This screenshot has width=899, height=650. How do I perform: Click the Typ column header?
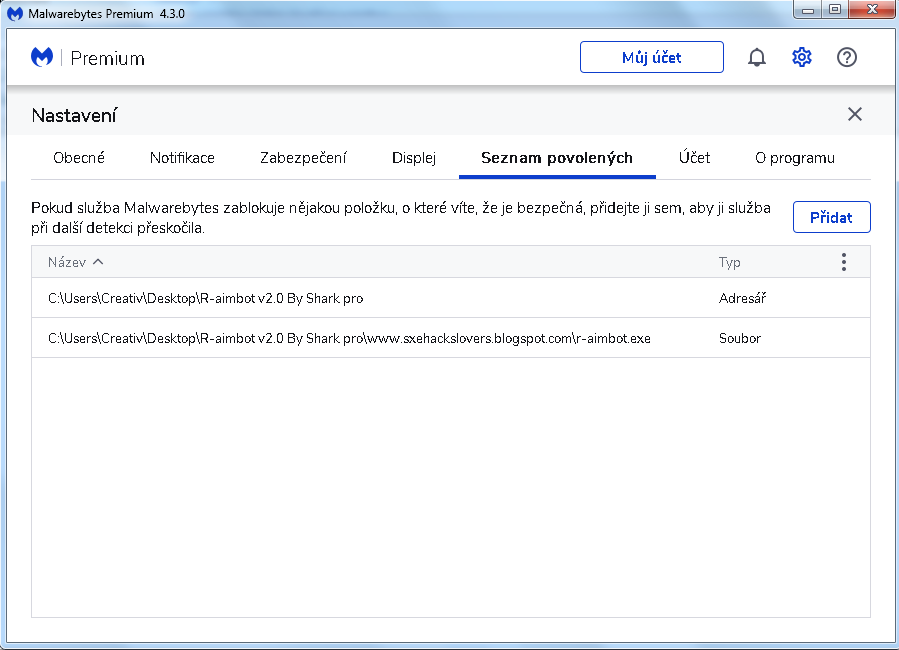click(729, 262)
